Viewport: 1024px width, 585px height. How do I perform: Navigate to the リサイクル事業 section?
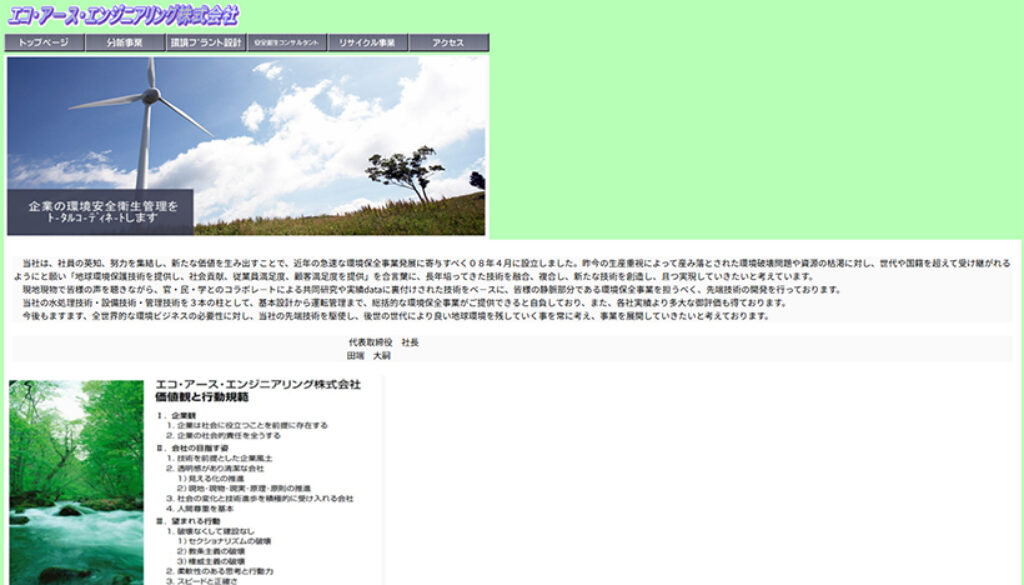(368, 43)
